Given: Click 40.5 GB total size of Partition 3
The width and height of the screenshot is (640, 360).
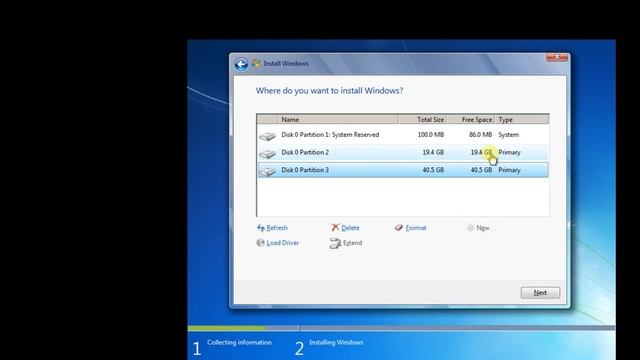Looking at the screenshot, I should tap(433, 170).
